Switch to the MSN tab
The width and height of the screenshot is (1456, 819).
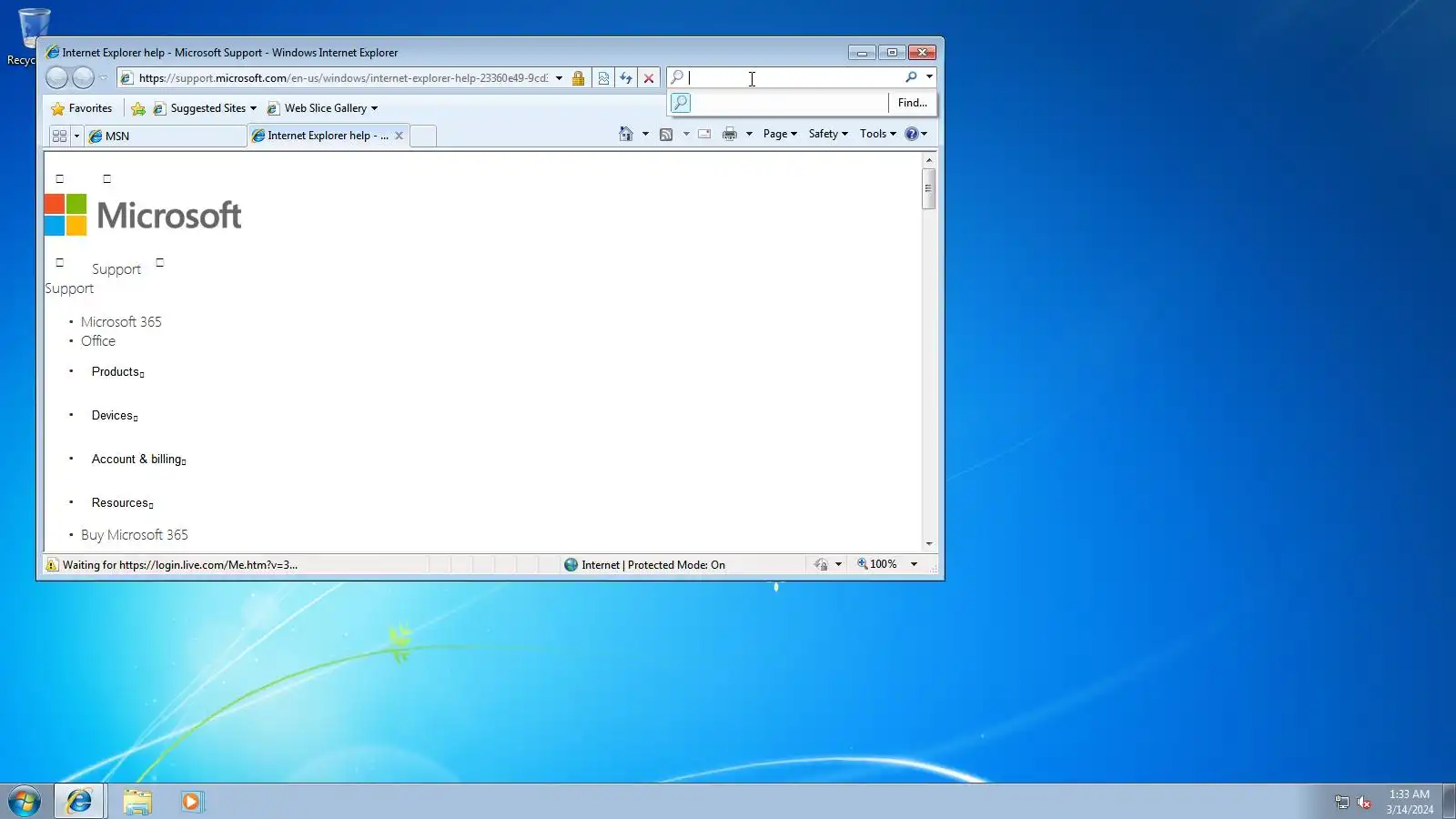(166, 136)
